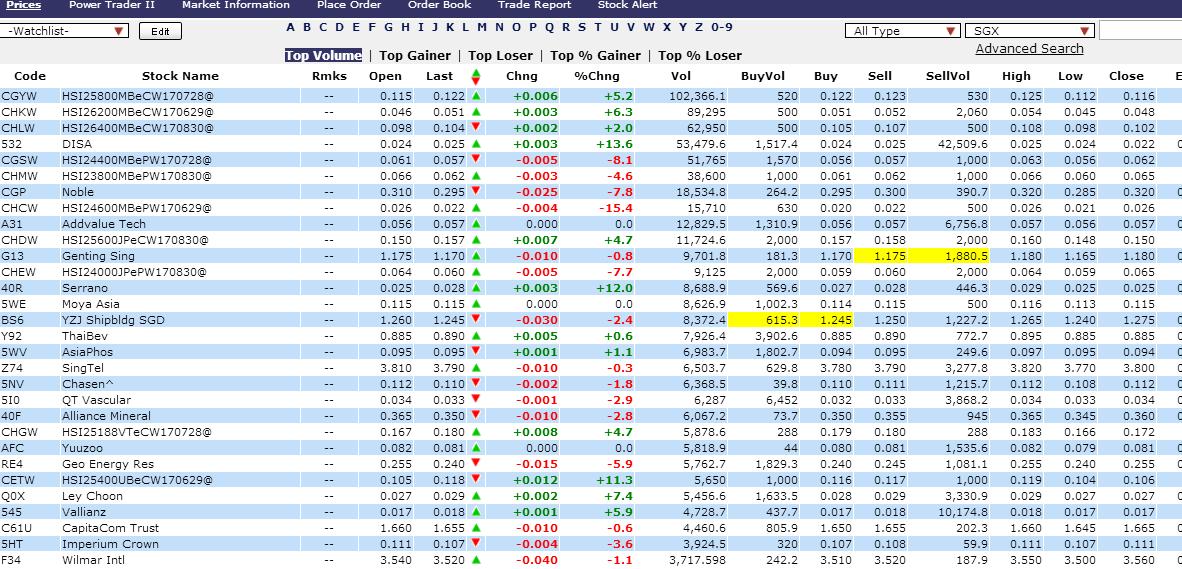Click the up/down arrow column header icon

click(476, 76)
